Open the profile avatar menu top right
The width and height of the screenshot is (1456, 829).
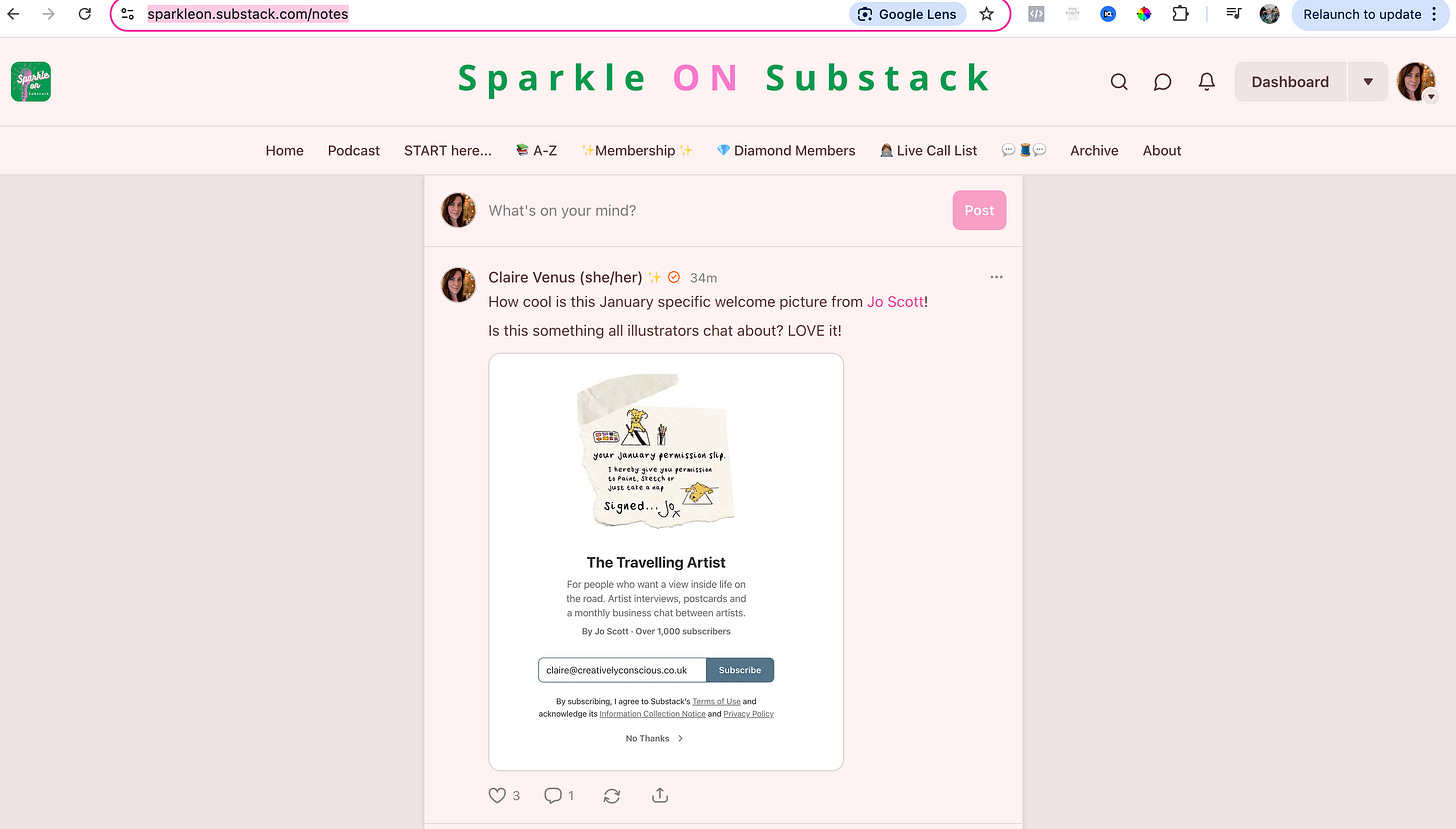1417,82
